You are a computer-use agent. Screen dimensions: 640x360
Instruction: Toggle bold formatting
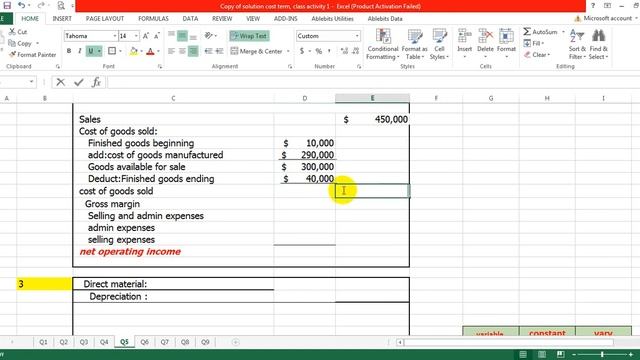click(69, 51)
